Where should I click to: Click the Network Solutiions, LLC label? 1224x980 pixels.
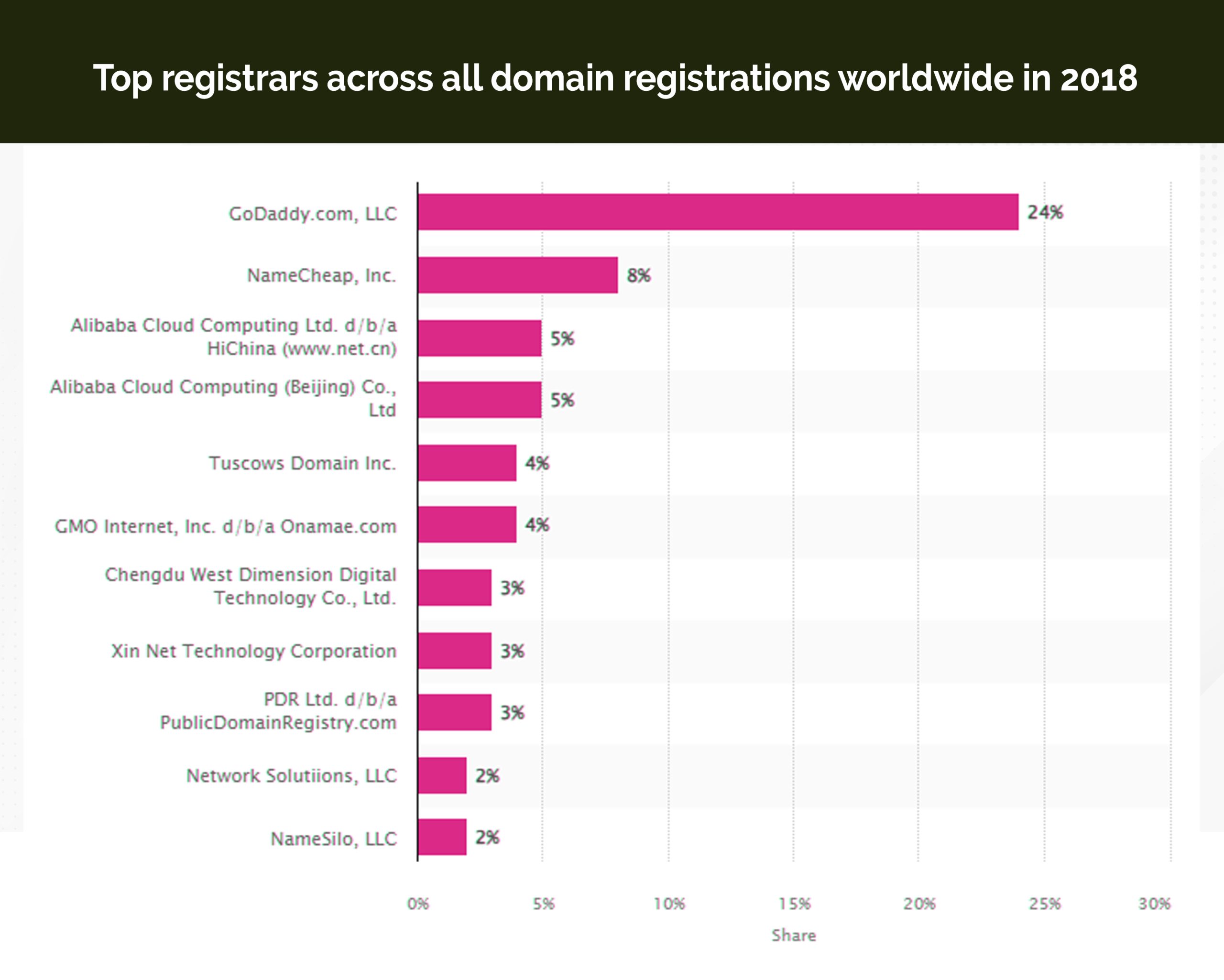(292, 775)
